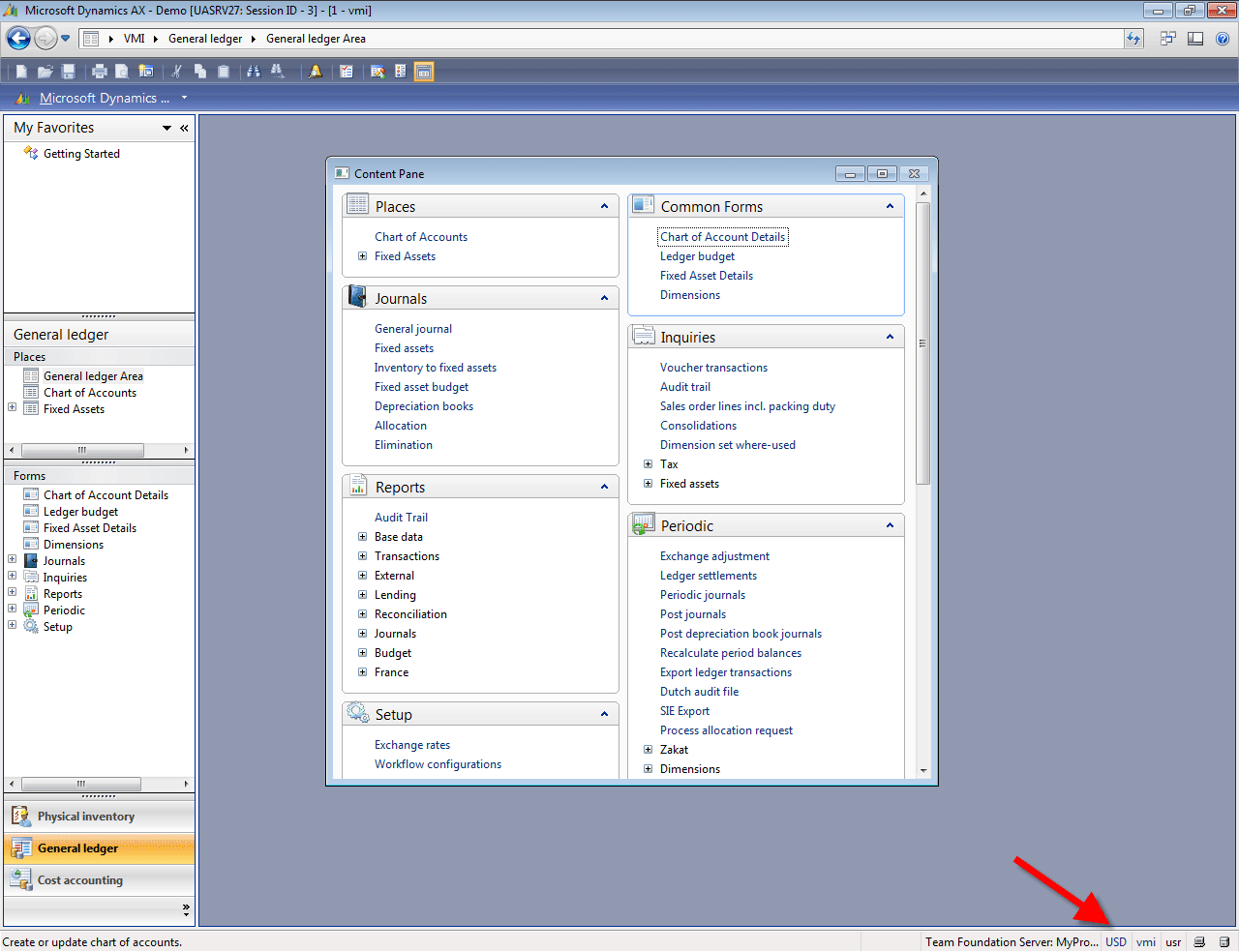
Task: Click Places list horizontal scrollbar in navigation
Action: pyautogui.click(x=82, y=450)
